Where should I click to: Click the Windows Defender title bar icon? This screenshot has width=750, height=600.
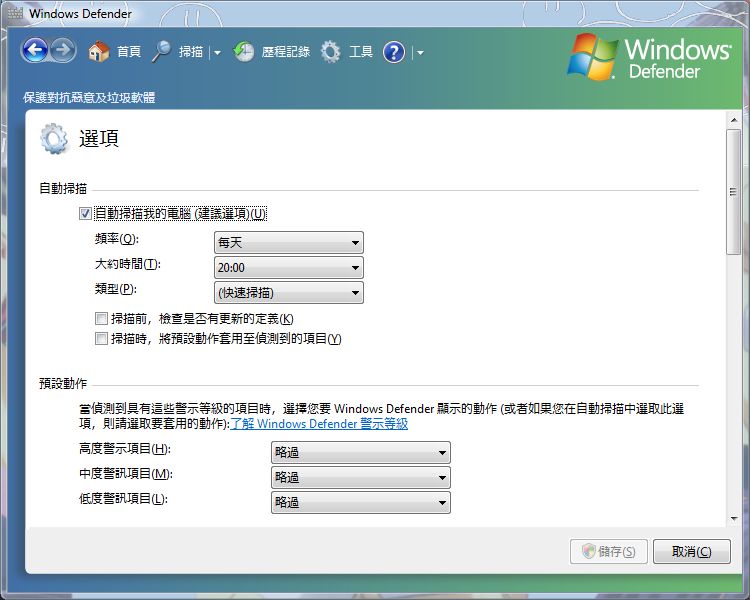tap(15, 13)
